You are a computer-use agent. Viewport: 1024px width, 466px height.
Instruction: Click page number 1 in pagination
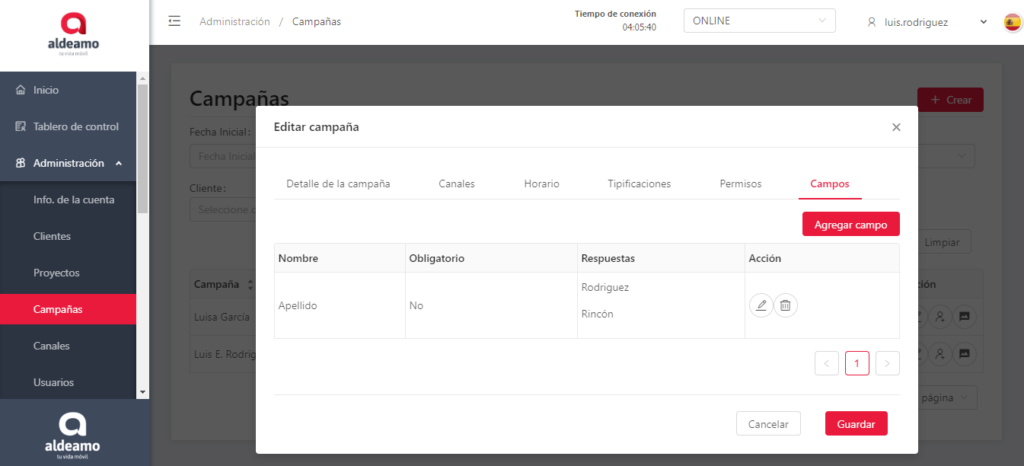point(857,363)
